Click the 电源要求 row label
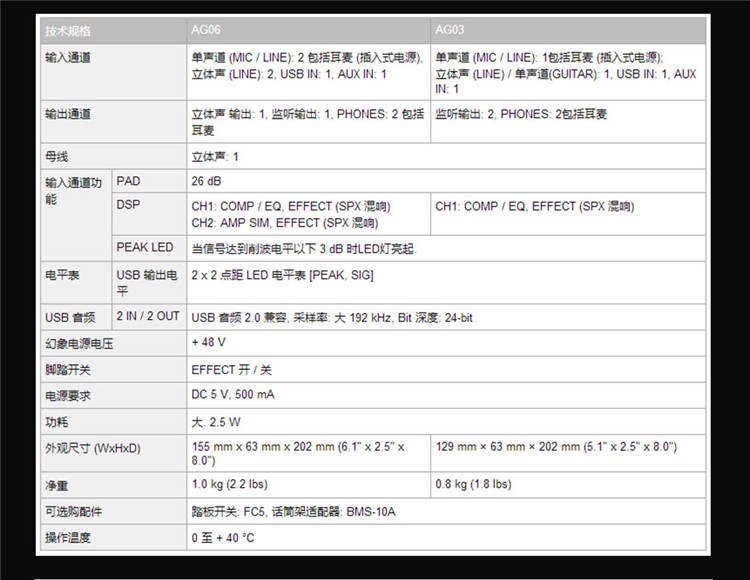Viewport: 750px width, 580px height. click(x=68, y=396)
